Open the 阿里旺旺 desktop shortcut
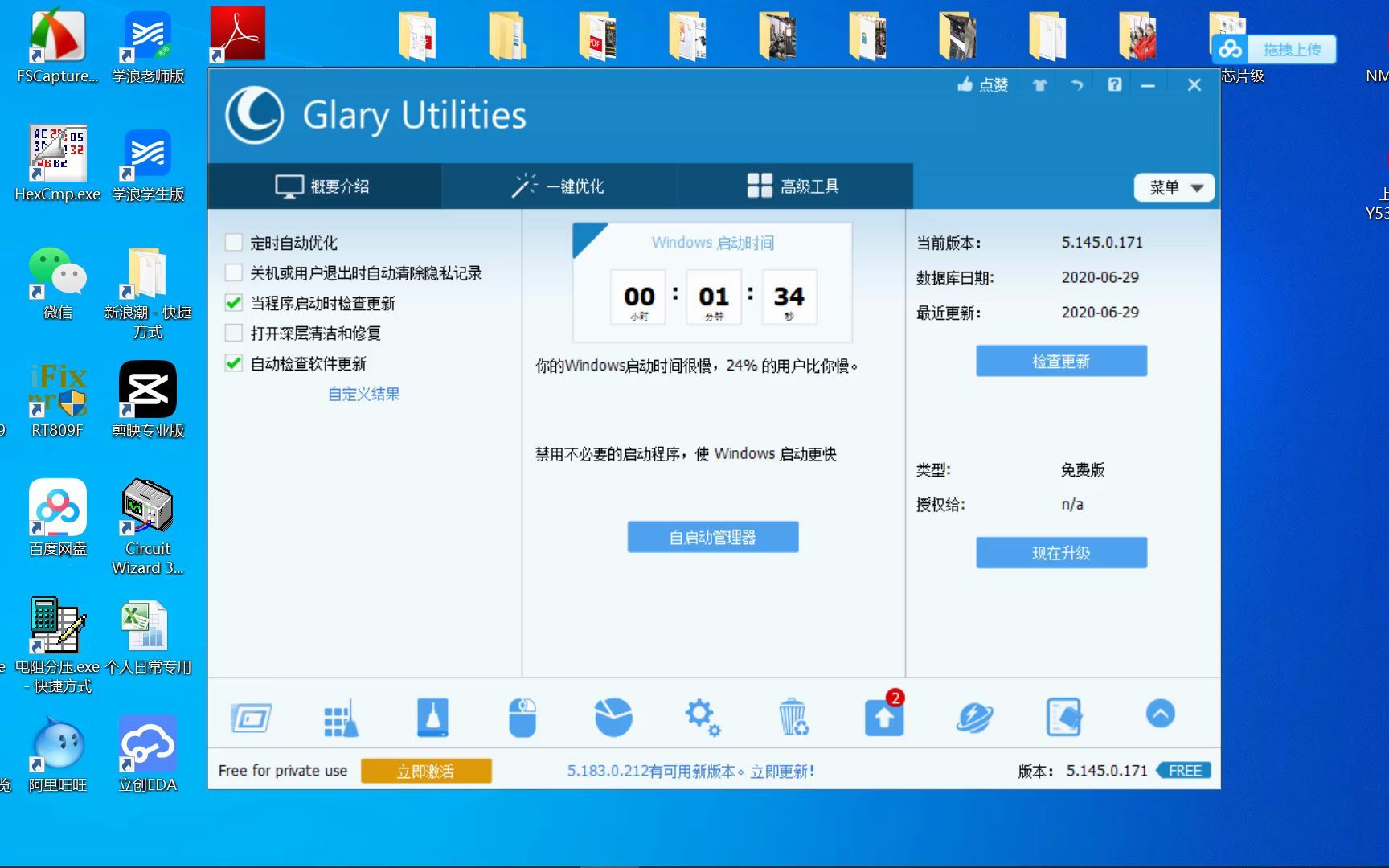This screenshot has width=1389, height=868. click(57, 754)
